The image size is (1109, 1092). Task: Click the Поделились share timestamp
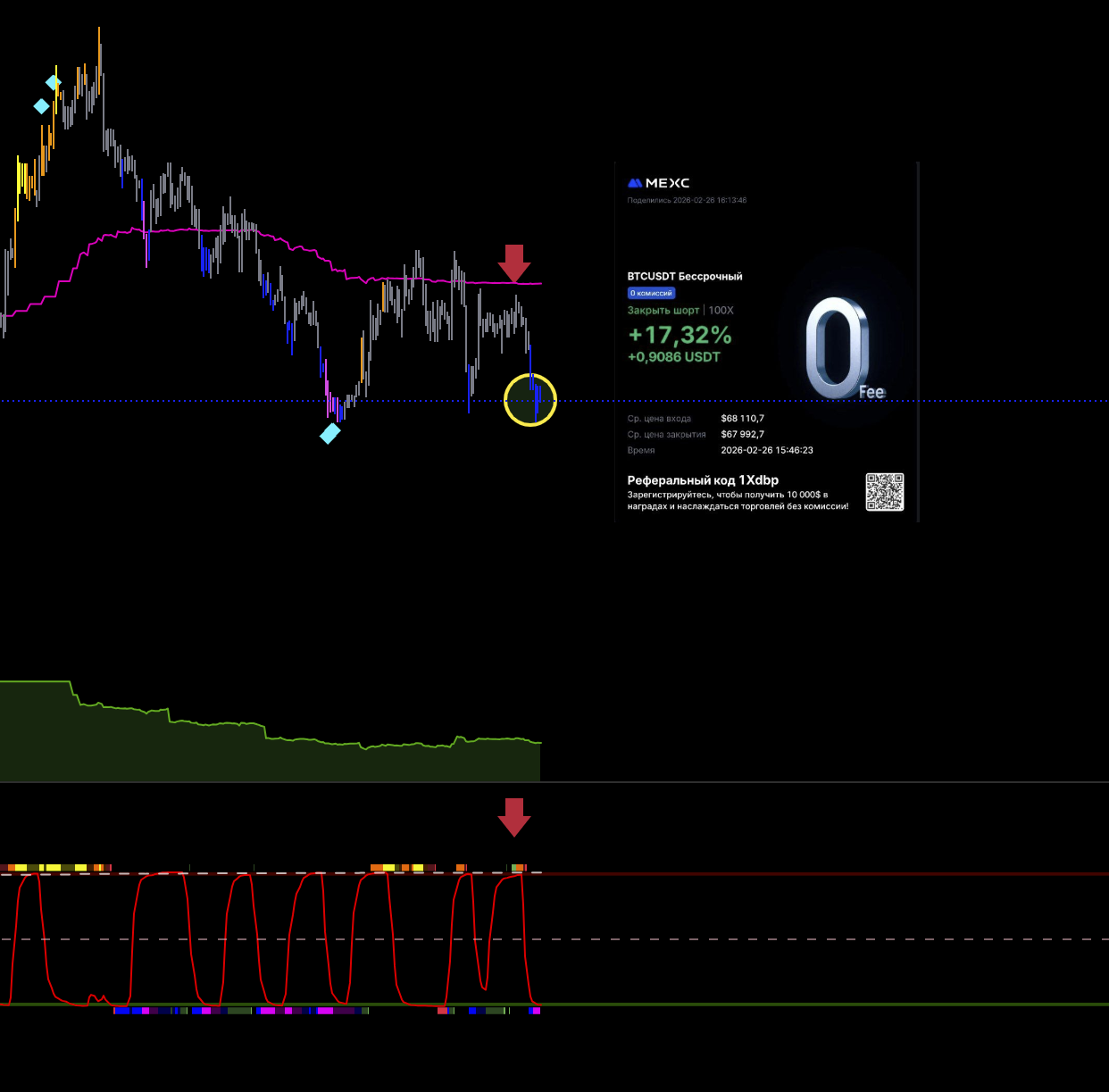click(687, 201)
